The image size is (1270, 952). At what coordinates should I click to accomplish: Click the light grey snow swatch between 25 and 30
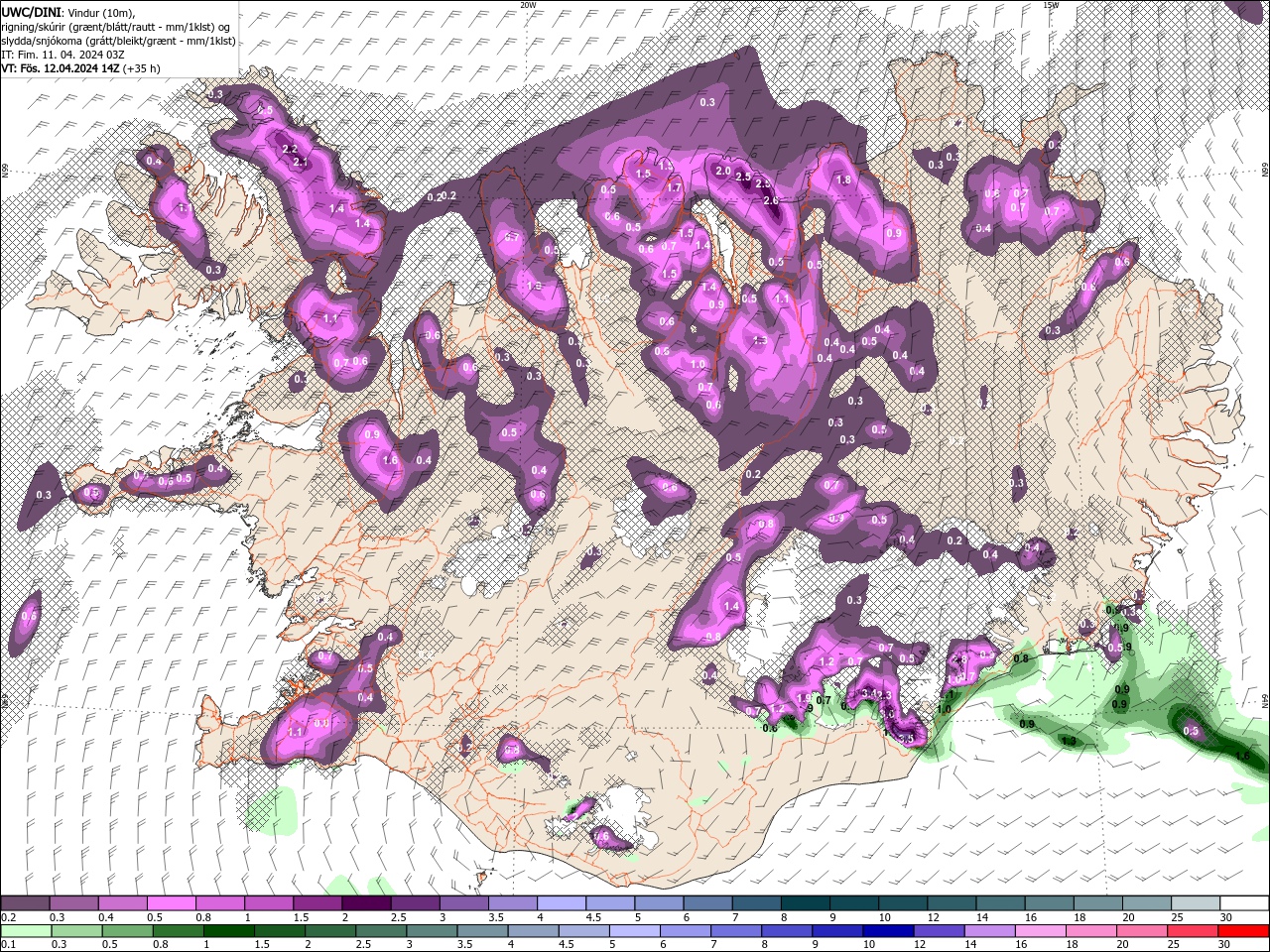click(x=1196, y=903)
